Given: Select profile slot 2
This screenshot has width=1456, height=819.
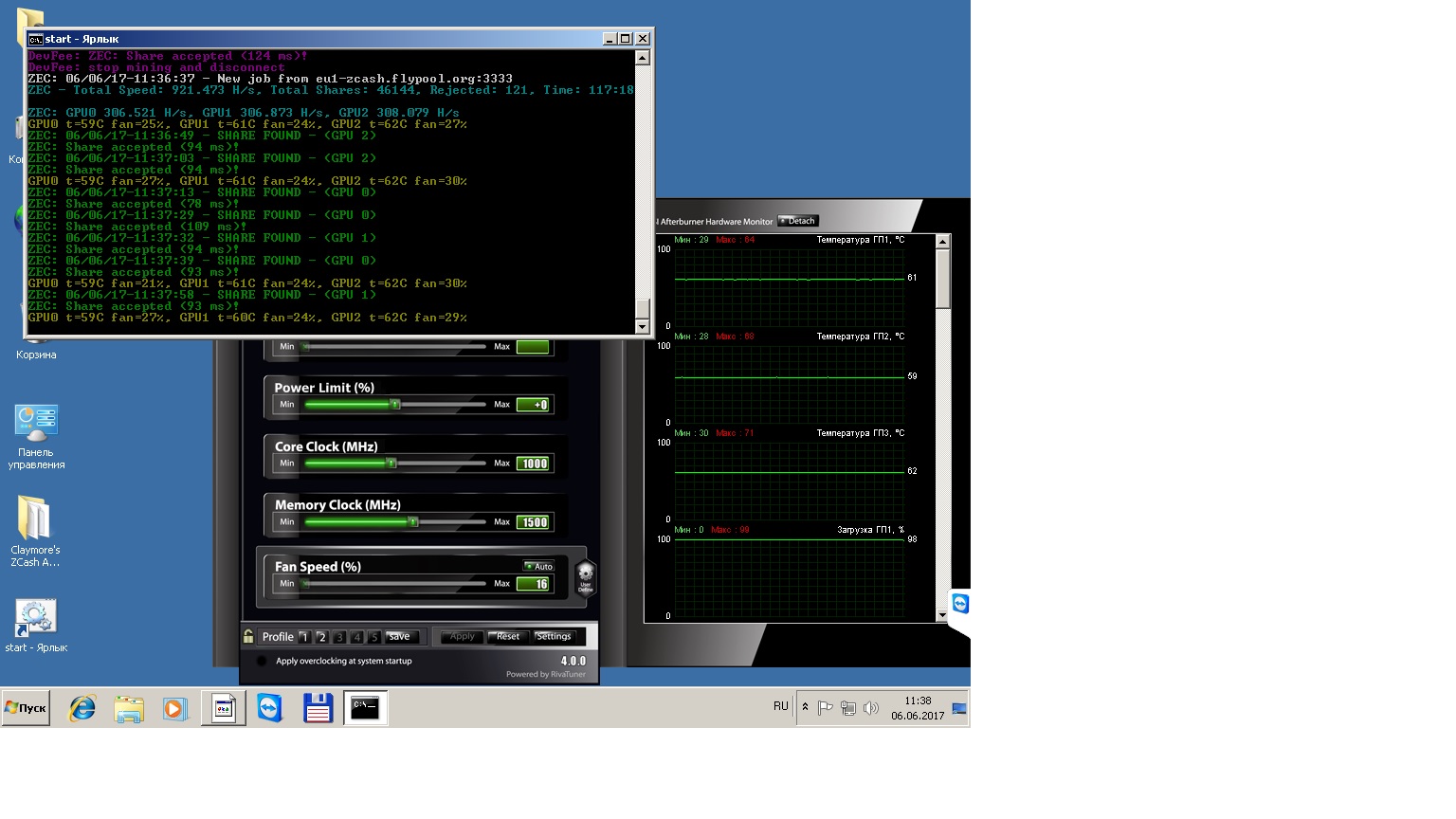Looking at the screenshot, I should 321,637.
